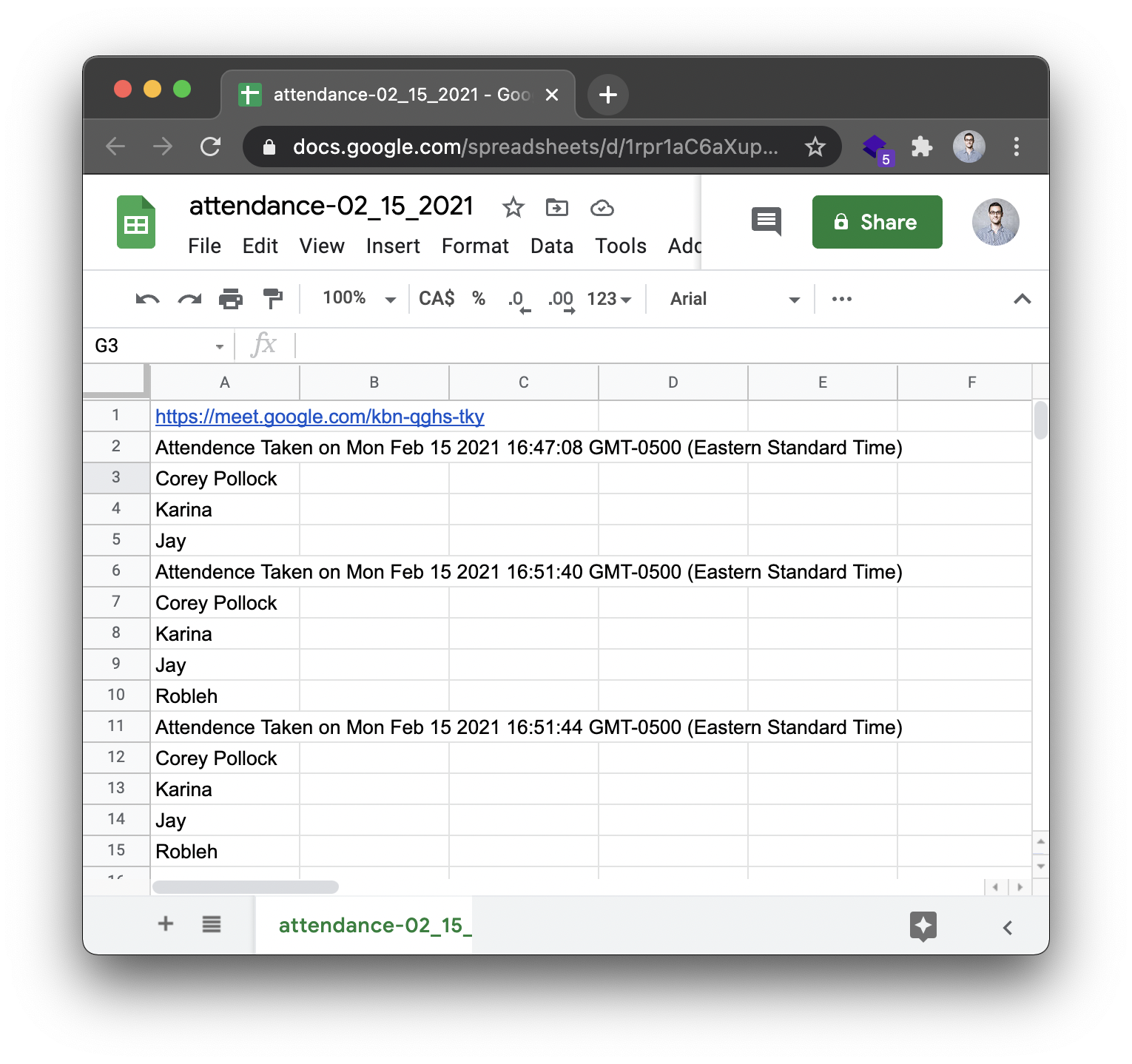Open the Format menu

click(475, 246)
